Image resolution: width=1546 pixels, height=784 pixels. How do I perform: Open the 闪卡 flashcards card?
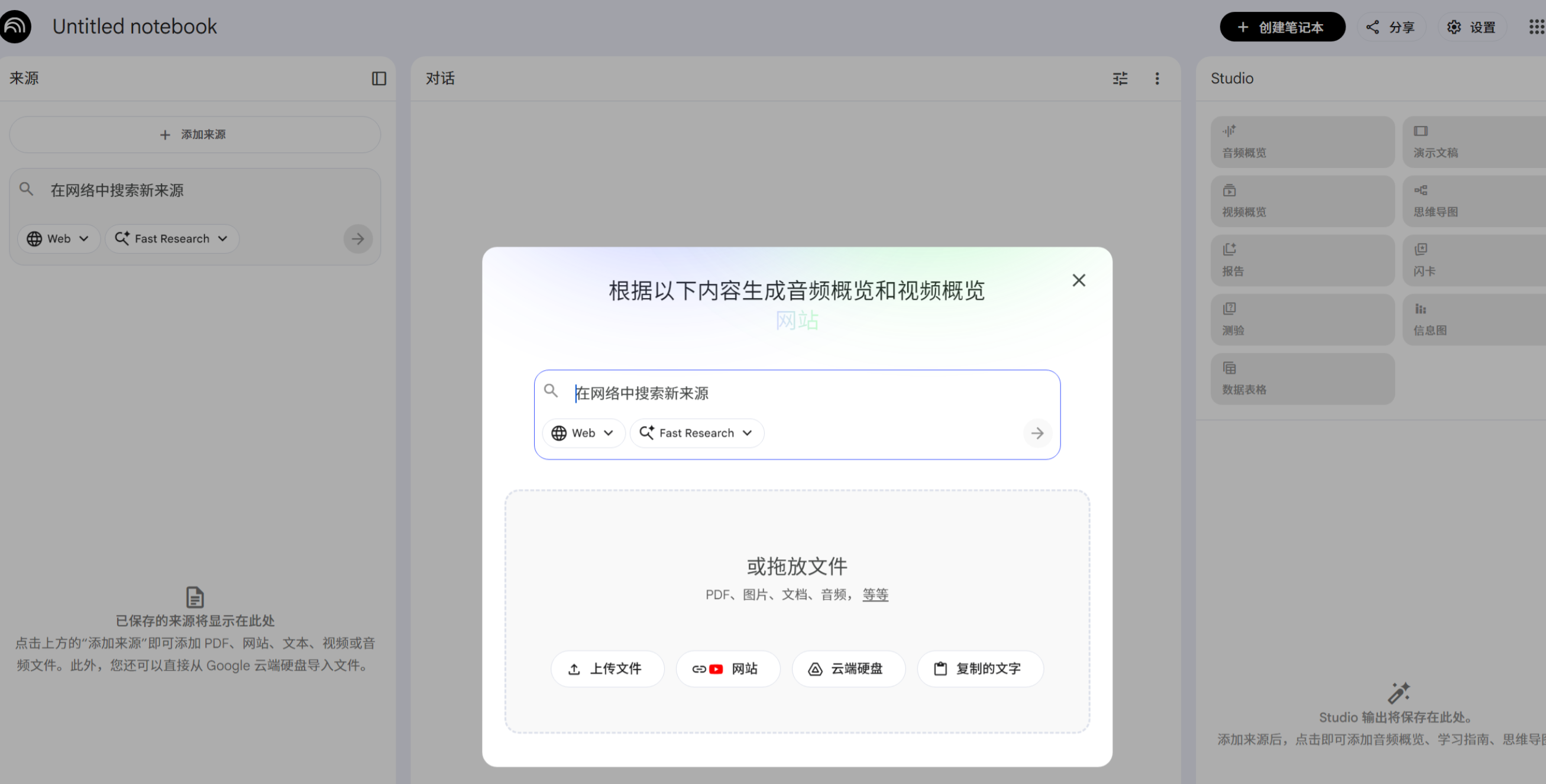coord(1474,260)
